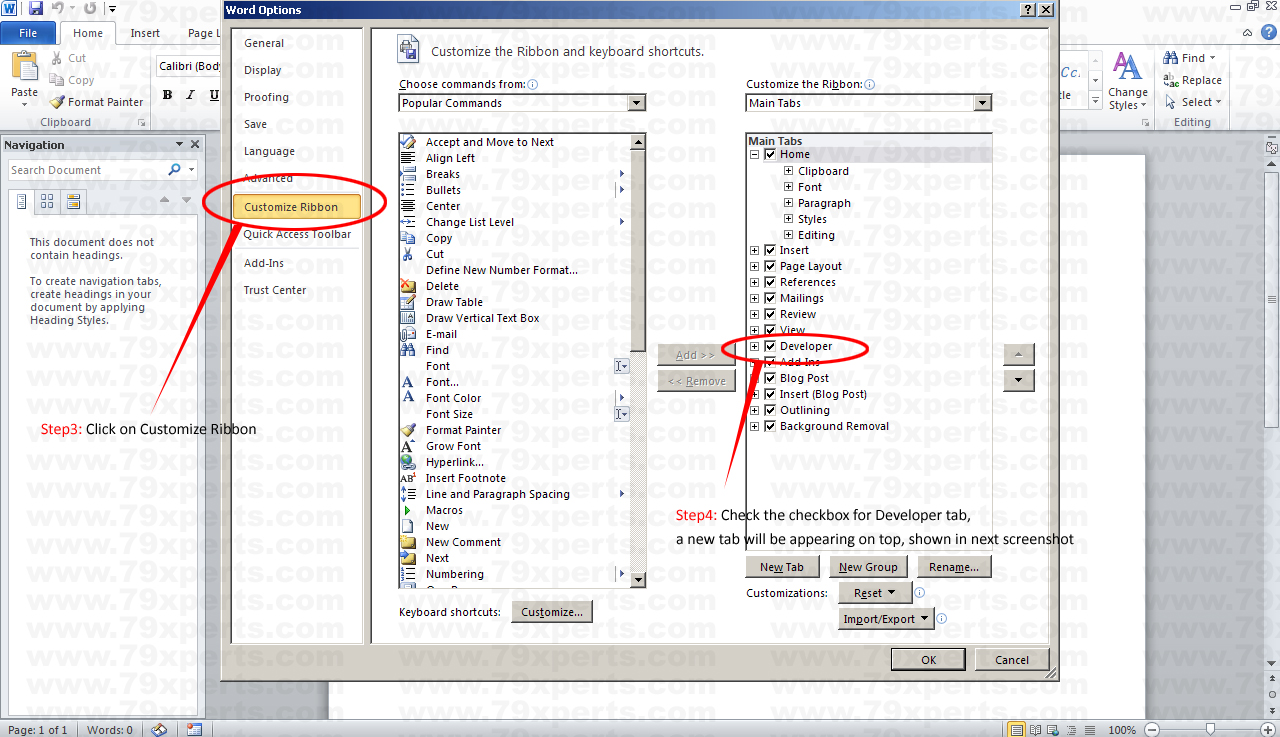Click the Rename... button
This screenshot has width=1280, height=737.
954,567
